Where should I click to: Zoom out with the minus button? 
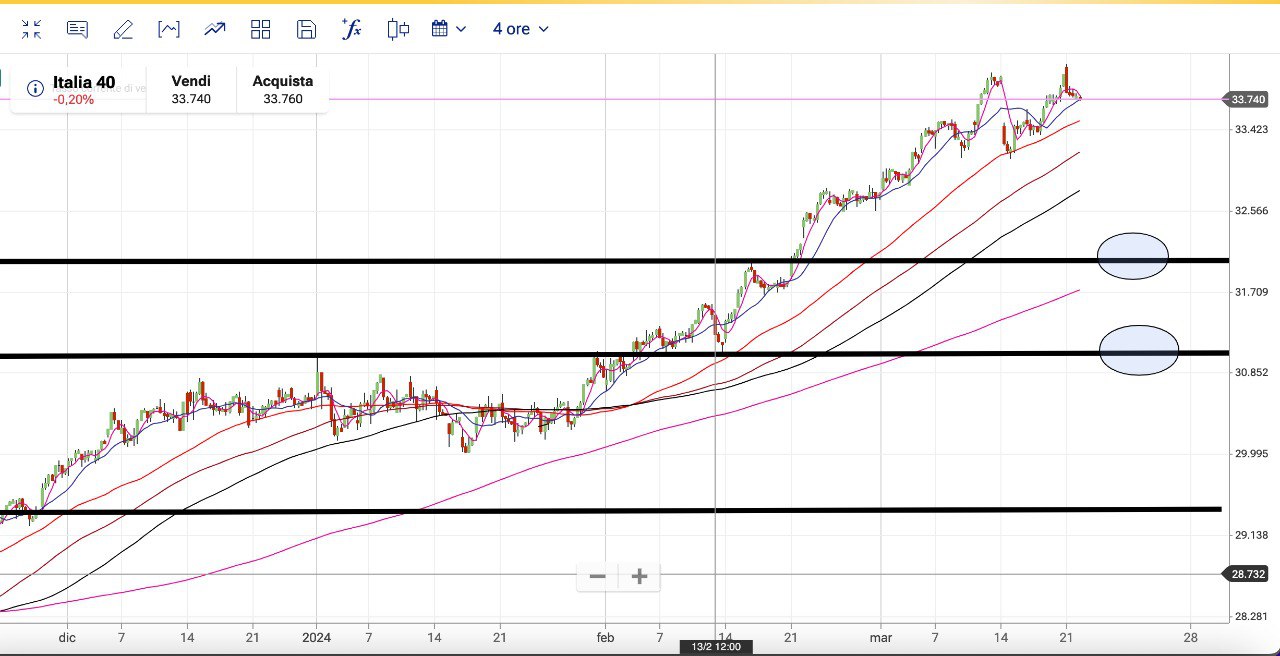598,576
